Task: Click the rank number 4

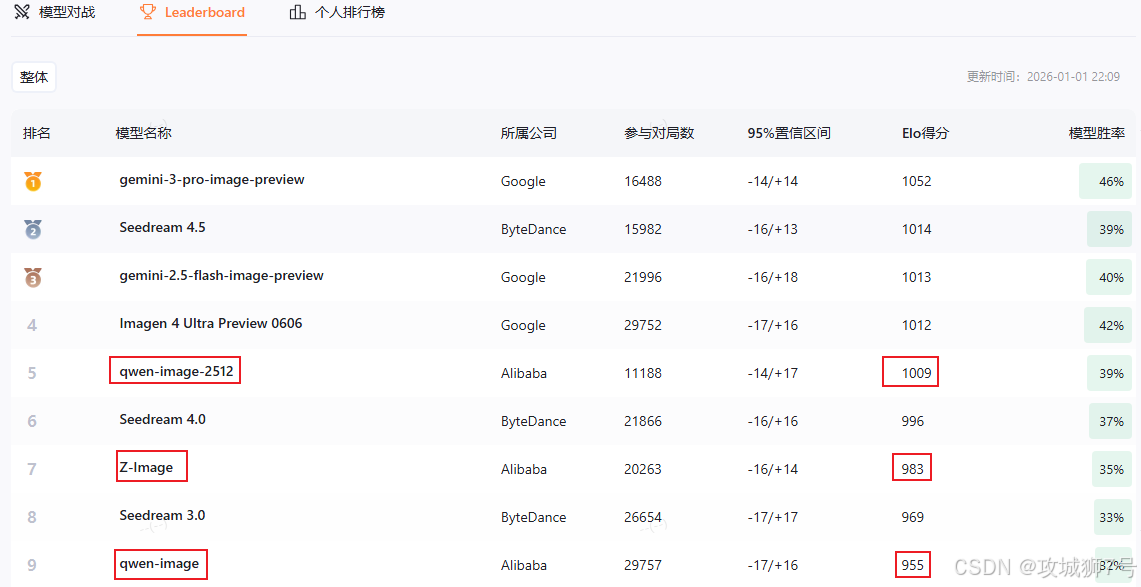Action: pos(32,325)
